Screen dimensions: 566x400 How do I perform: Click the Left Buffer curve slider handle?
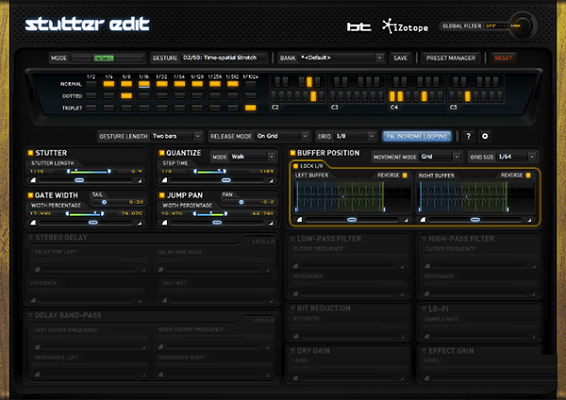352,219
